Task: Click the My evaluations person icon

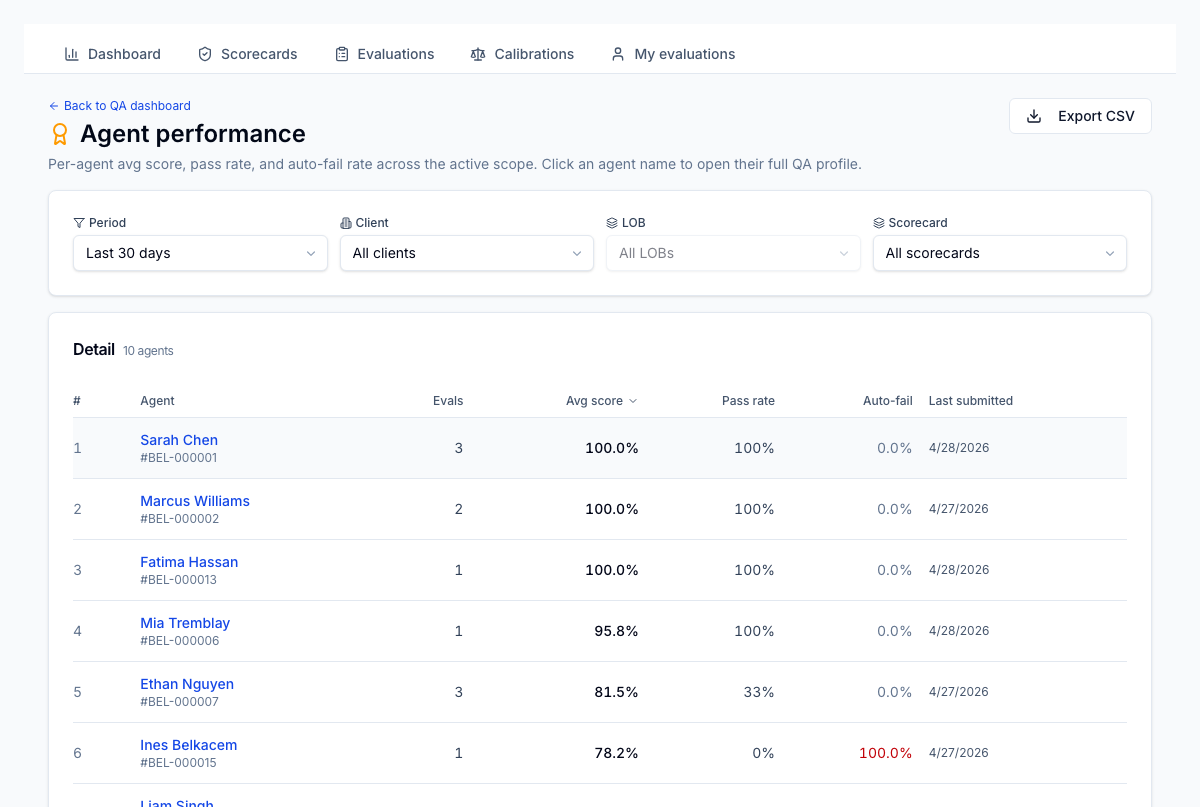Action: [x=618, y=54]
